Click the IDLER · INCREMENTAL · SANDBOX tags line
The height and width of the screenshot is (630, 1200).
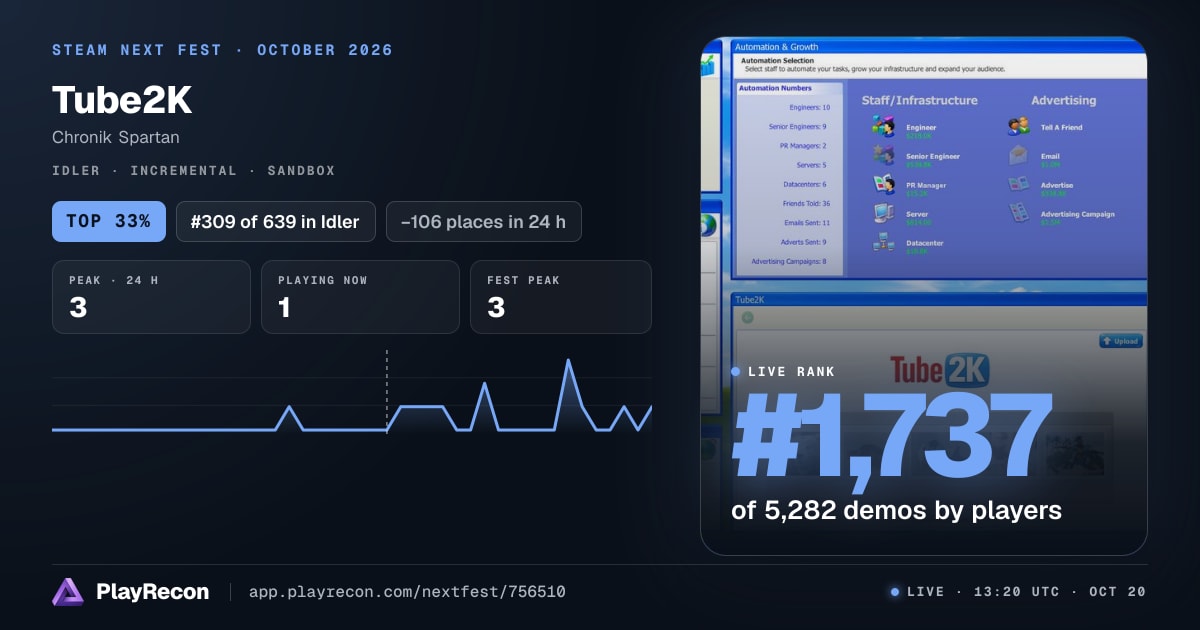click(x=194, y=171)
